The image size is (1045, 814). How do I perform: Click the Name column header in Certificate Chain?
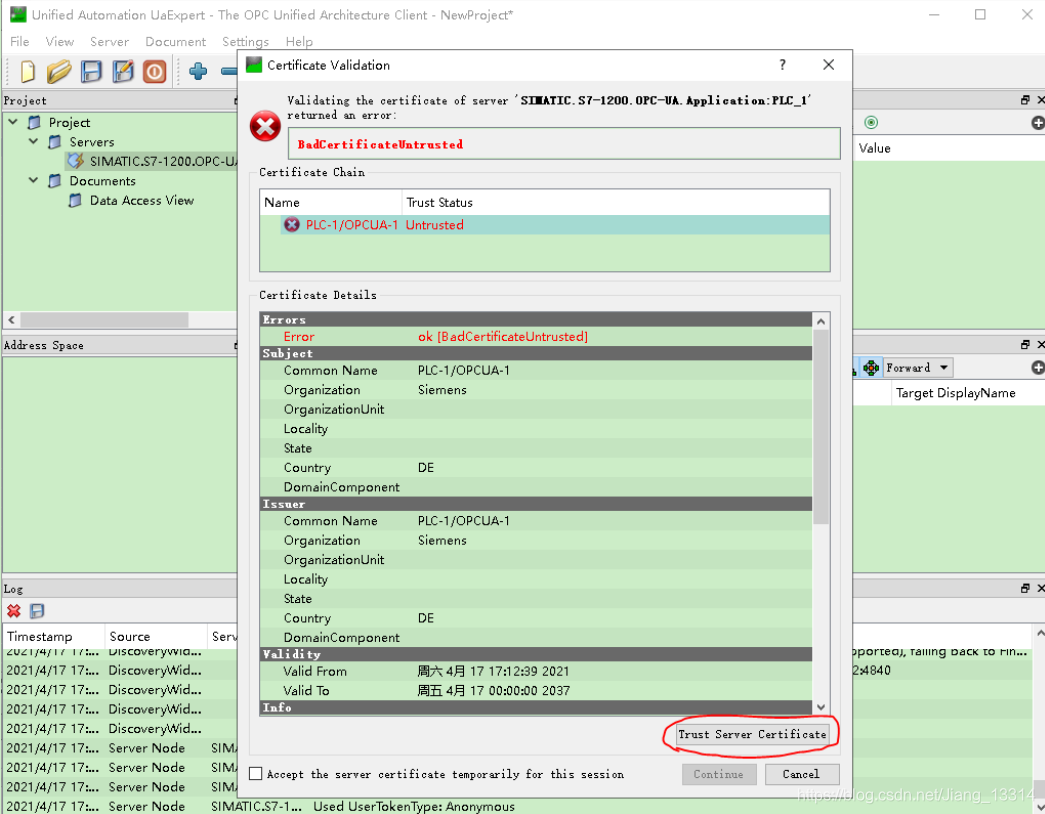pyautogui.click(x=331, y=202)
